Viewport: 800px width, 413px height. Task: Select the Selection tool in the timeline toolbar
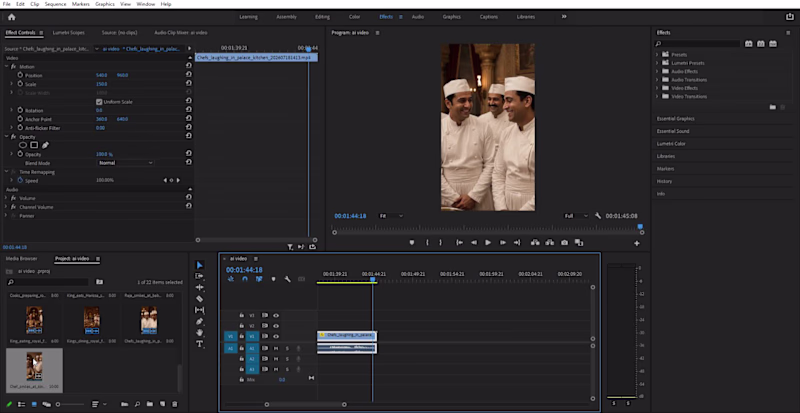tap(199, 265)
